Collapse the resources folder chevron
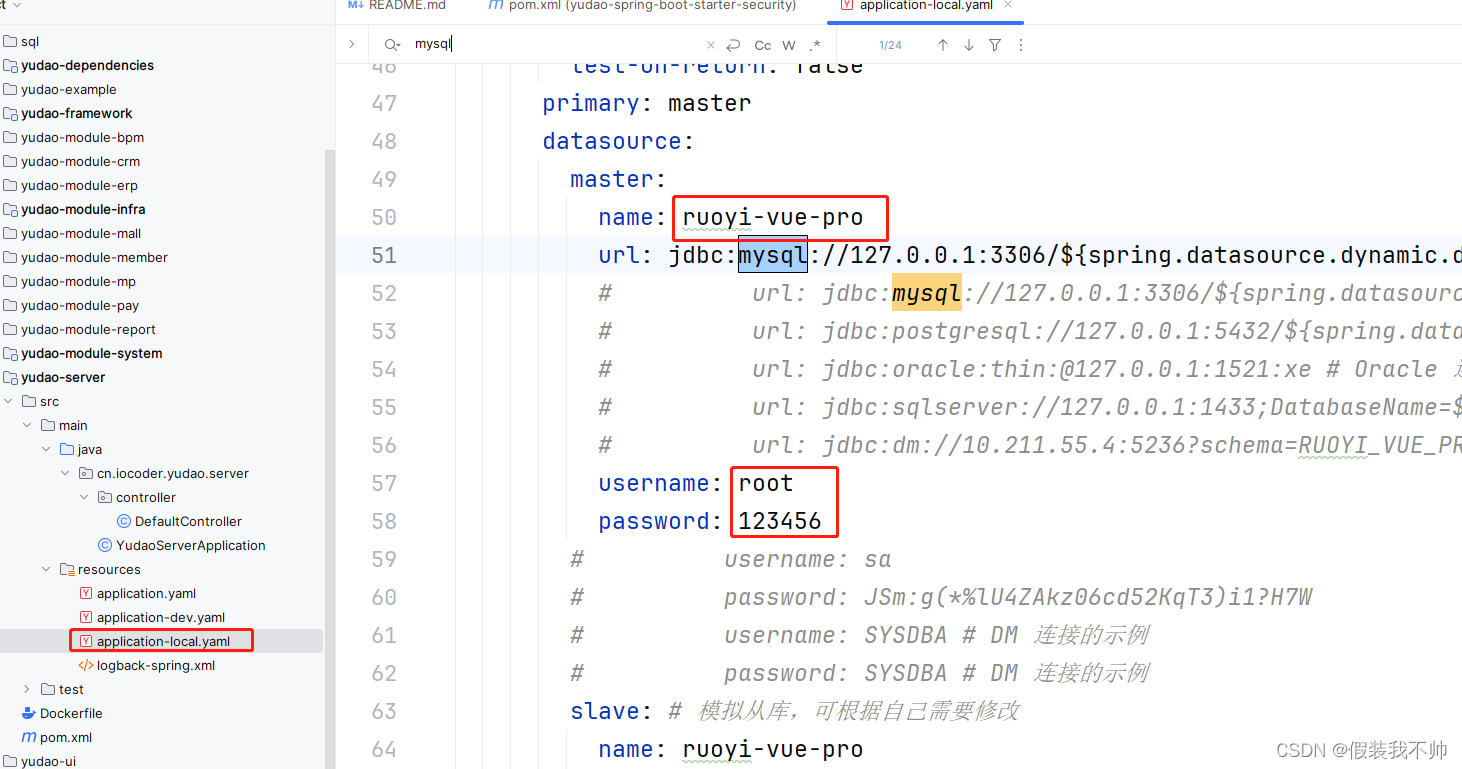This screenshot has width=1462, height=769. click(46, 569)
